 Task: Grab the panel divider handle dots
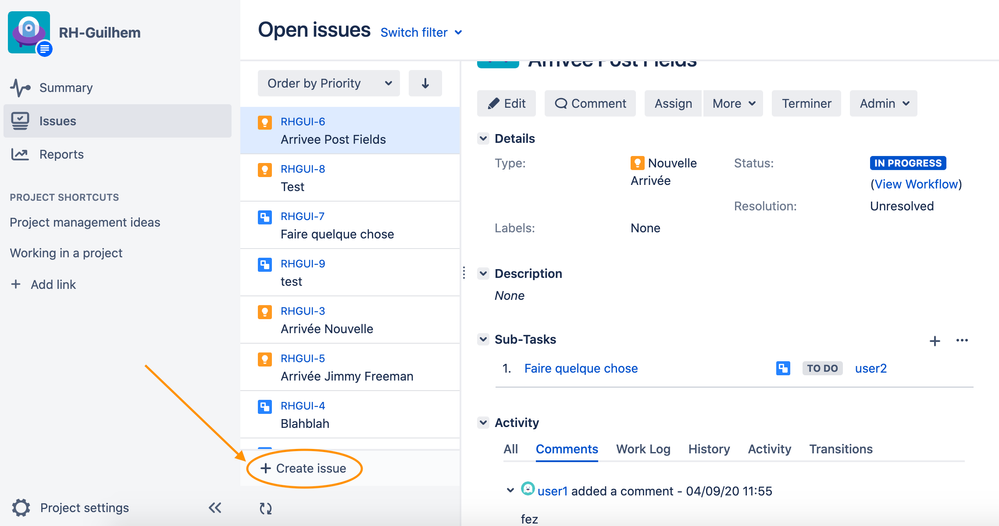(464, 273)
